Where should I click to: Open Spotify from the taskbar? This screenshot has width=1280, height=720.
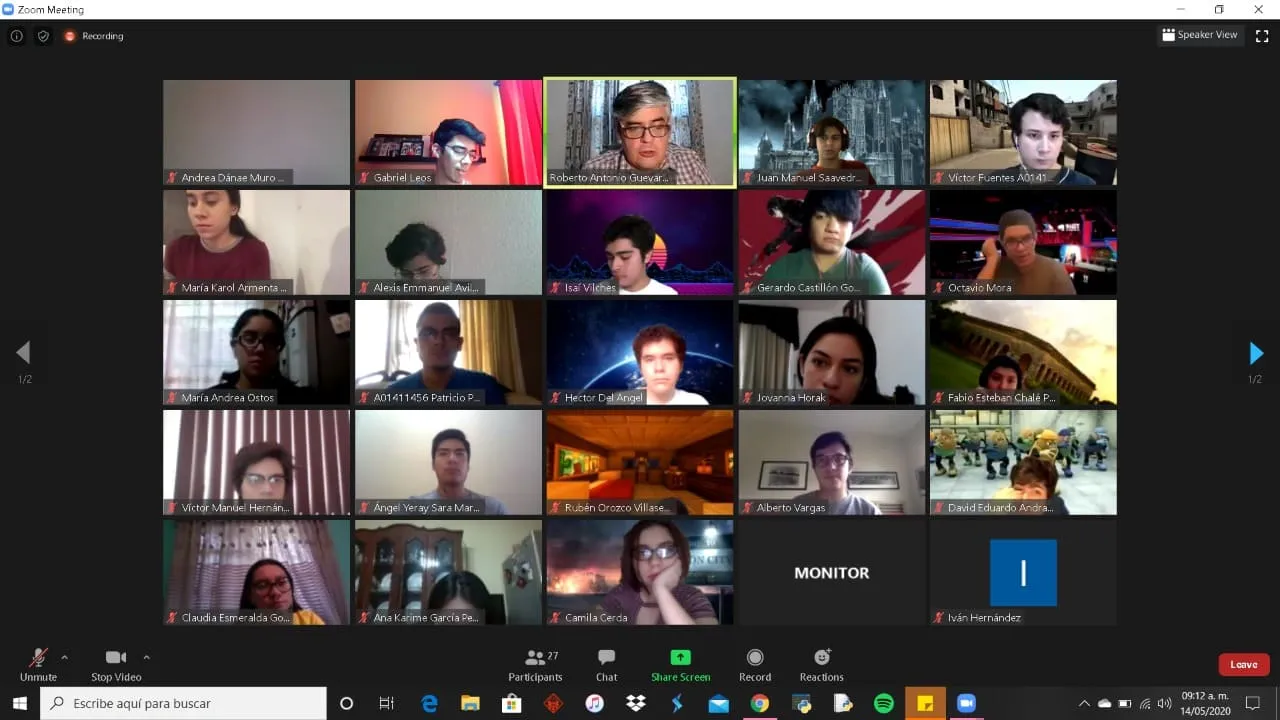click(884, 703)
